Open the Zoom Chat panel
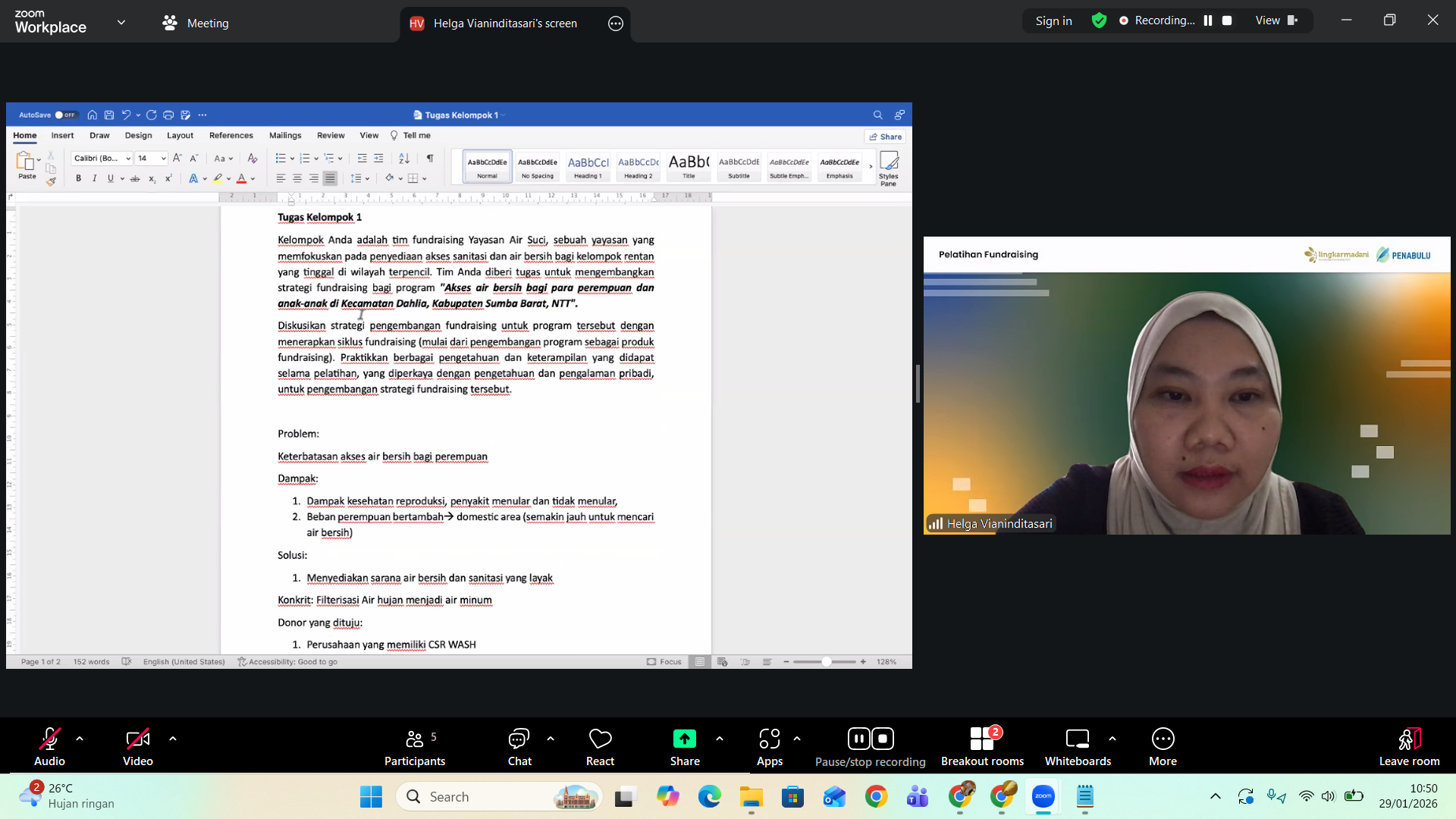 519,746
